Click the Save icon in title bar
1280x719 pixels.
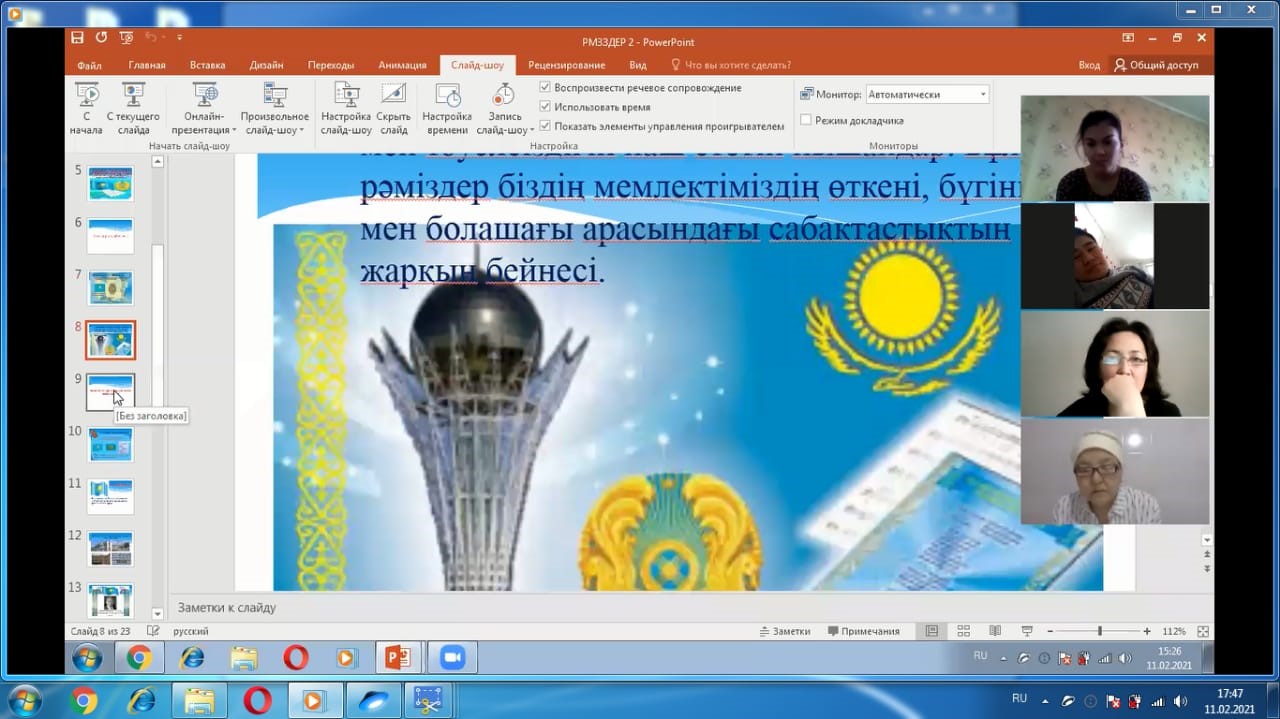[77, 38]
